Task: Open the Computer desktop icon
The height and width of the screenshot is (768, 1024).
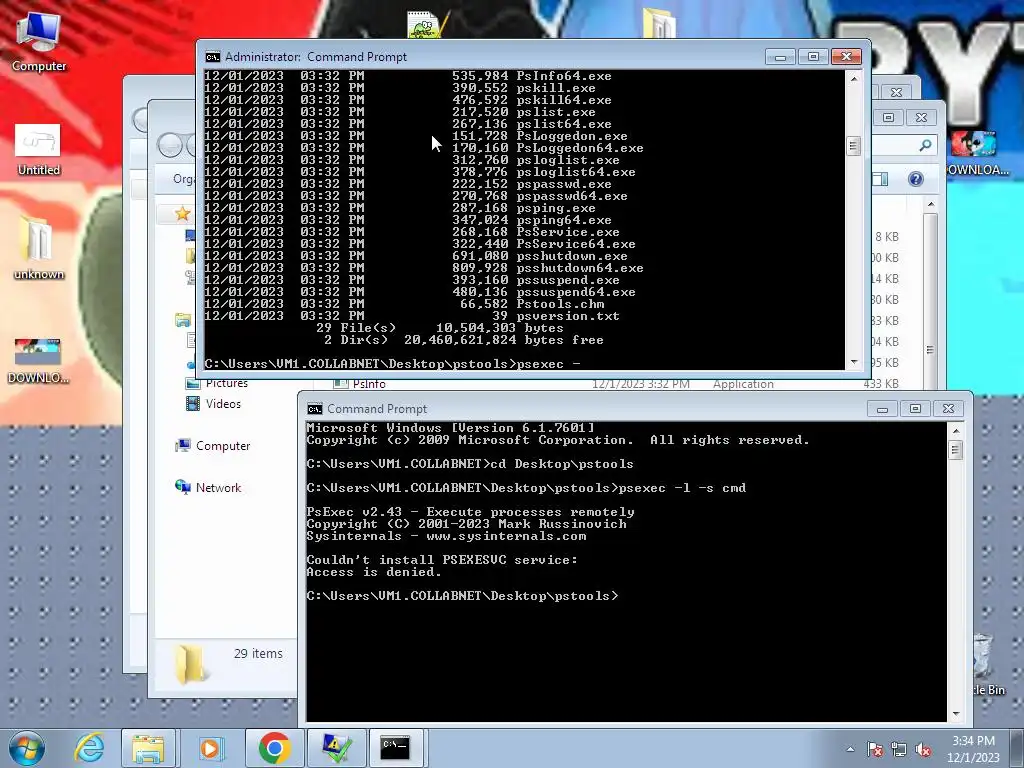Action: point(39,41)
